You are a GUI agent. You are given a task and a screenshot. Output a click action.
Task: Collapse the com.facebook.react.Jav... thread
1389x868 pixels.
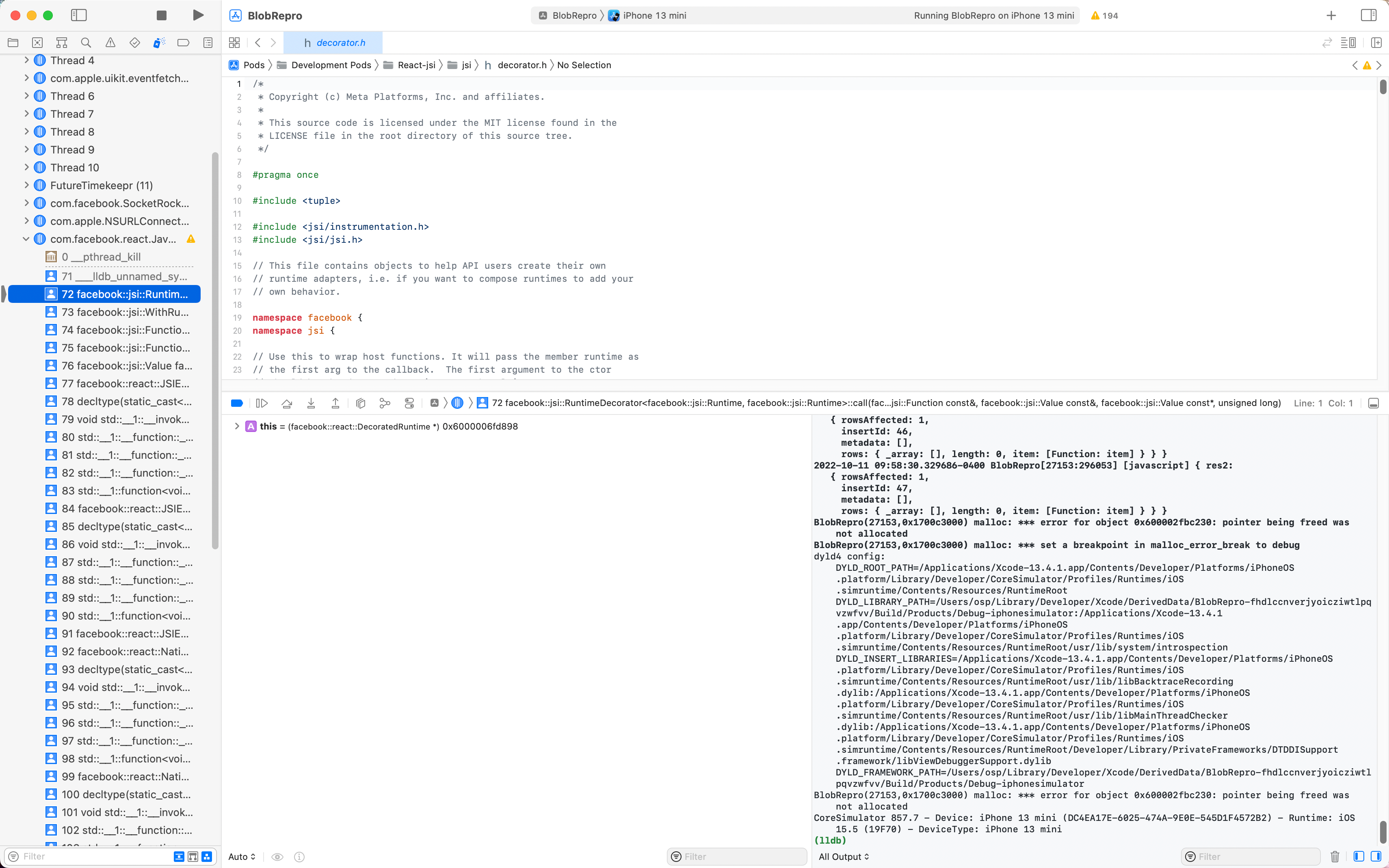click(x=26, y=239)
